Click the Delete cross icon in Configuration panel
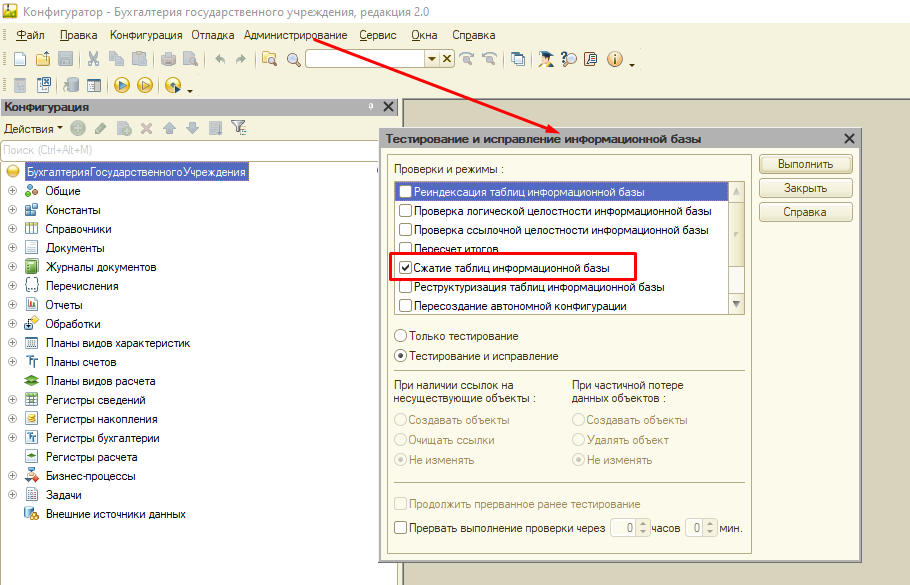910x585 pixels. [x=147, y=128]
